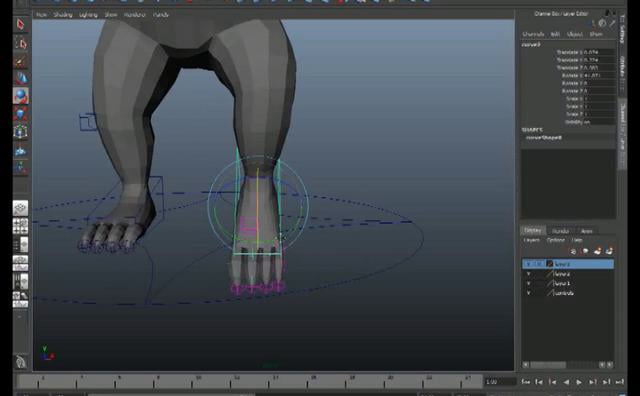This screenshot has width=640, height=396.
Task: Open the Lighting viewport menu
Action: coord(88,15)
